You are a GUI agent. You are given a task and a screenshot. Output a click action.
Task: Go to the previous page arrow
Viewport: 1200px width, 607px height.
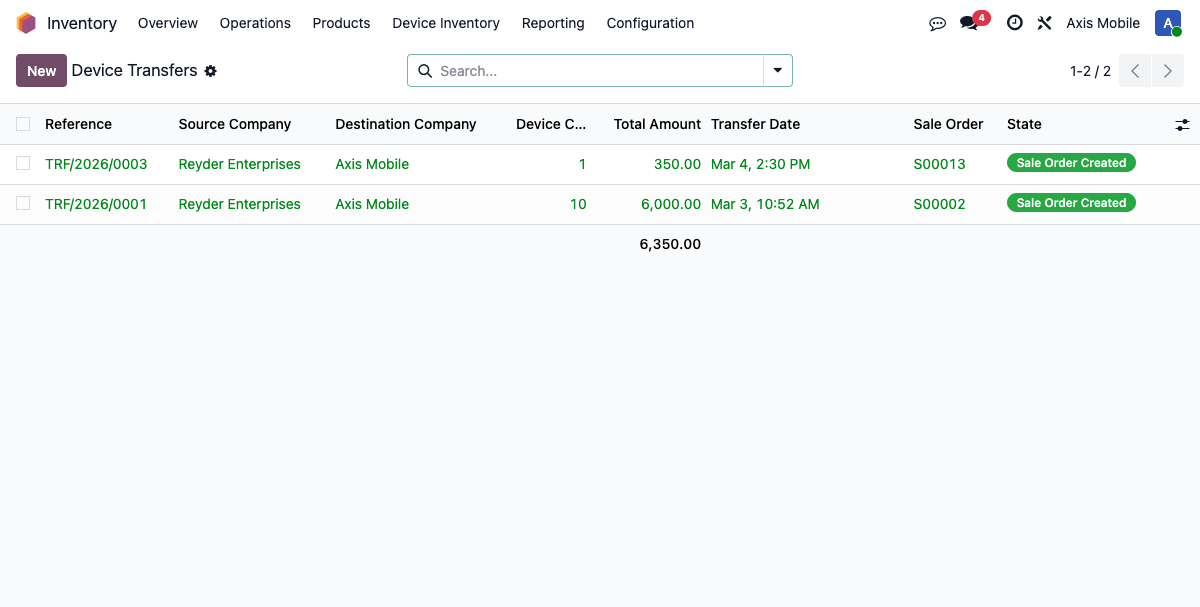coord(1135,71)
